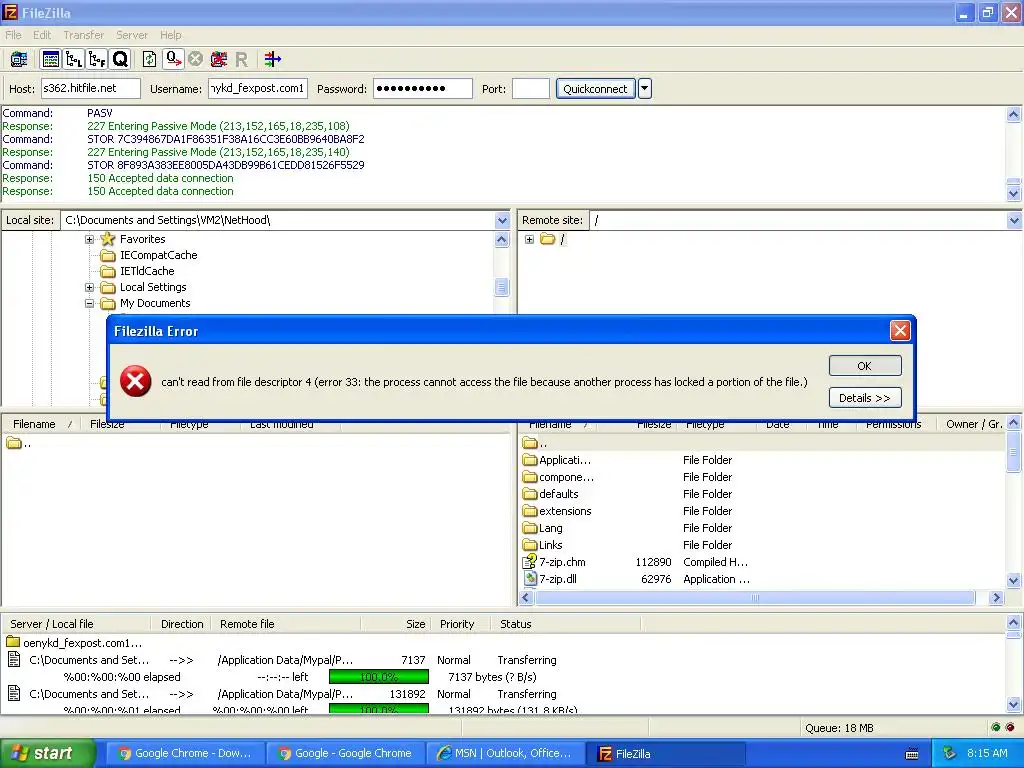The image size is (1024, 768).
Task: Open the Help menu
Action: point(170,35)
